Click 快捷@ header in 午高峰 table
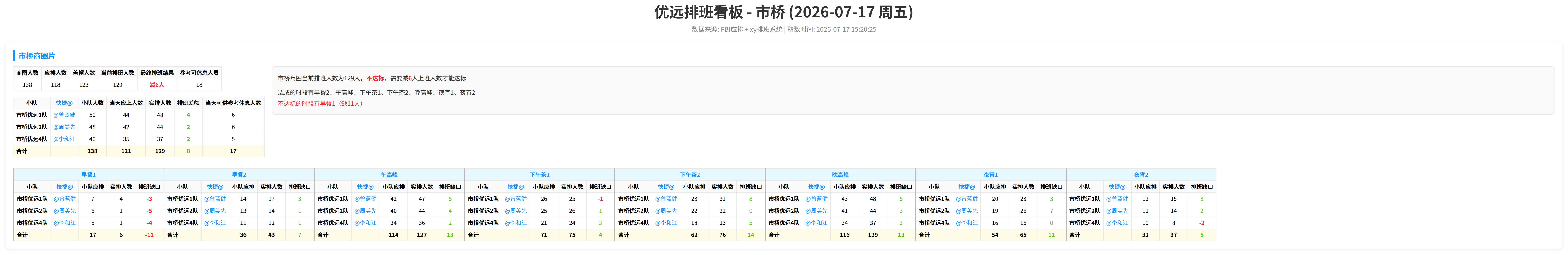 [x=365, y=187]
